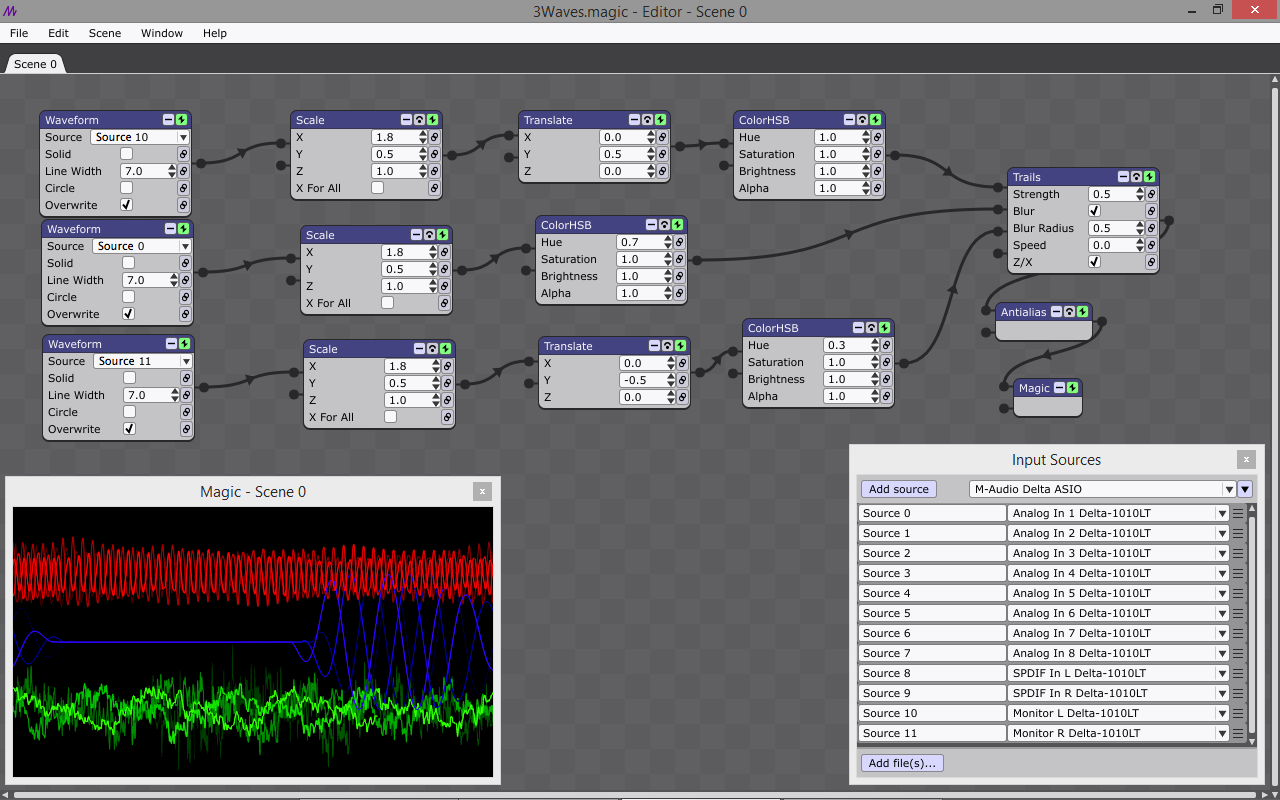
Task: Collapse the Trails node with its minus icon
Action: pyautogui.click(x=1122, y=177)
